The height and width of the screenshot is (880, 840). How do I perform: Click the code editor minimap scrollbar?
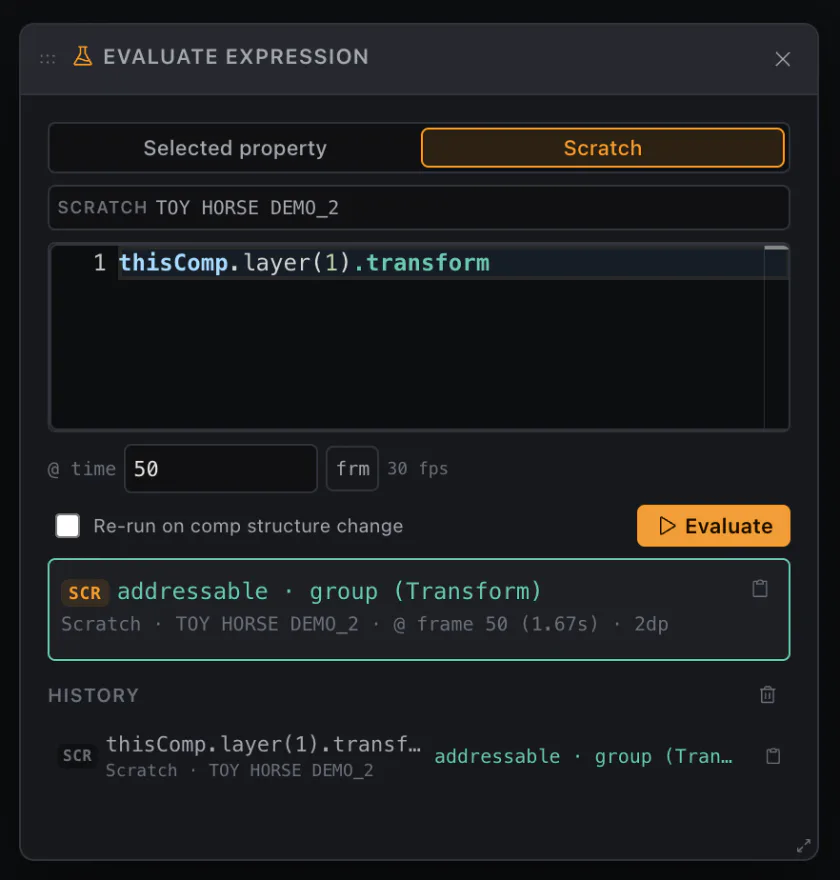point(777,337)
